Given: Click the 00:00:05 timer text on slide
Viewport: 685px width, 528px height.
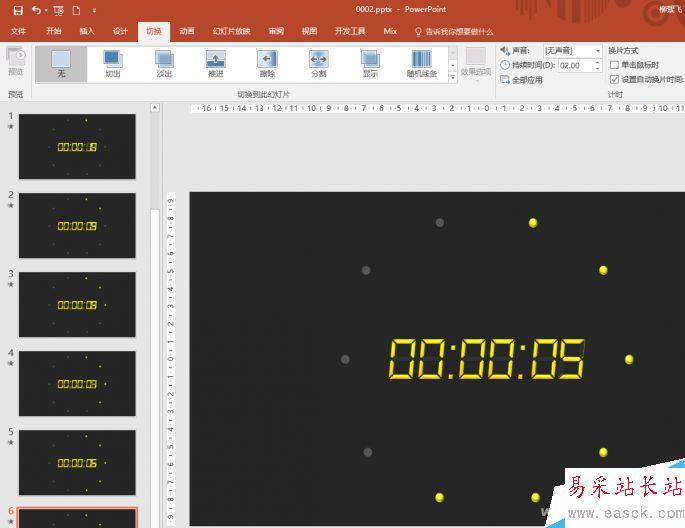Looking at the screenshot, I should click(x=487, y=359).
